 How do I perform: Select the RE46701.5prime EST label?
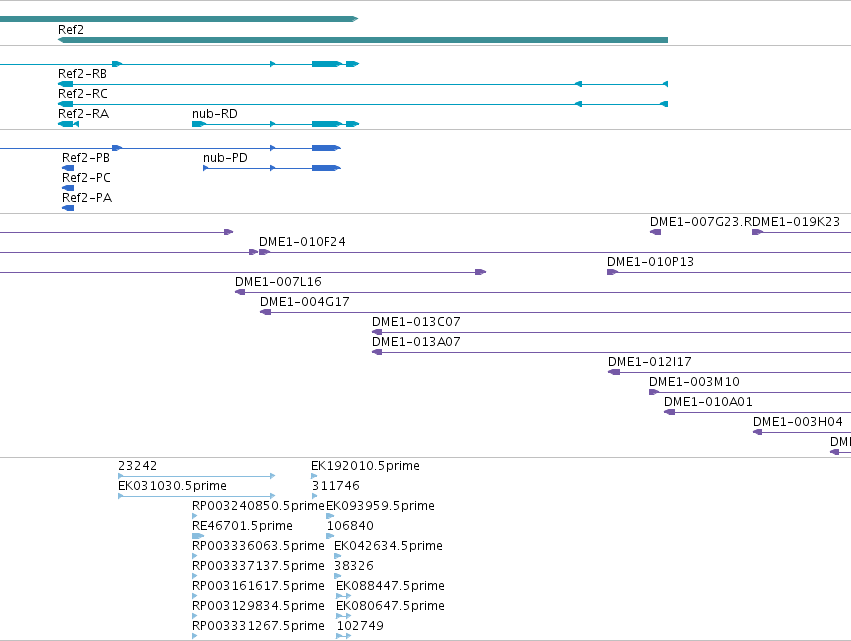(x=243, y=526)
